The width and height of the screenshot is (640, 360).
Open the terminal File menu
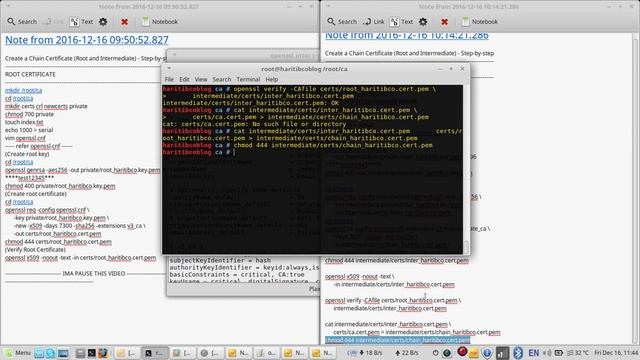(x=169, y=79)
